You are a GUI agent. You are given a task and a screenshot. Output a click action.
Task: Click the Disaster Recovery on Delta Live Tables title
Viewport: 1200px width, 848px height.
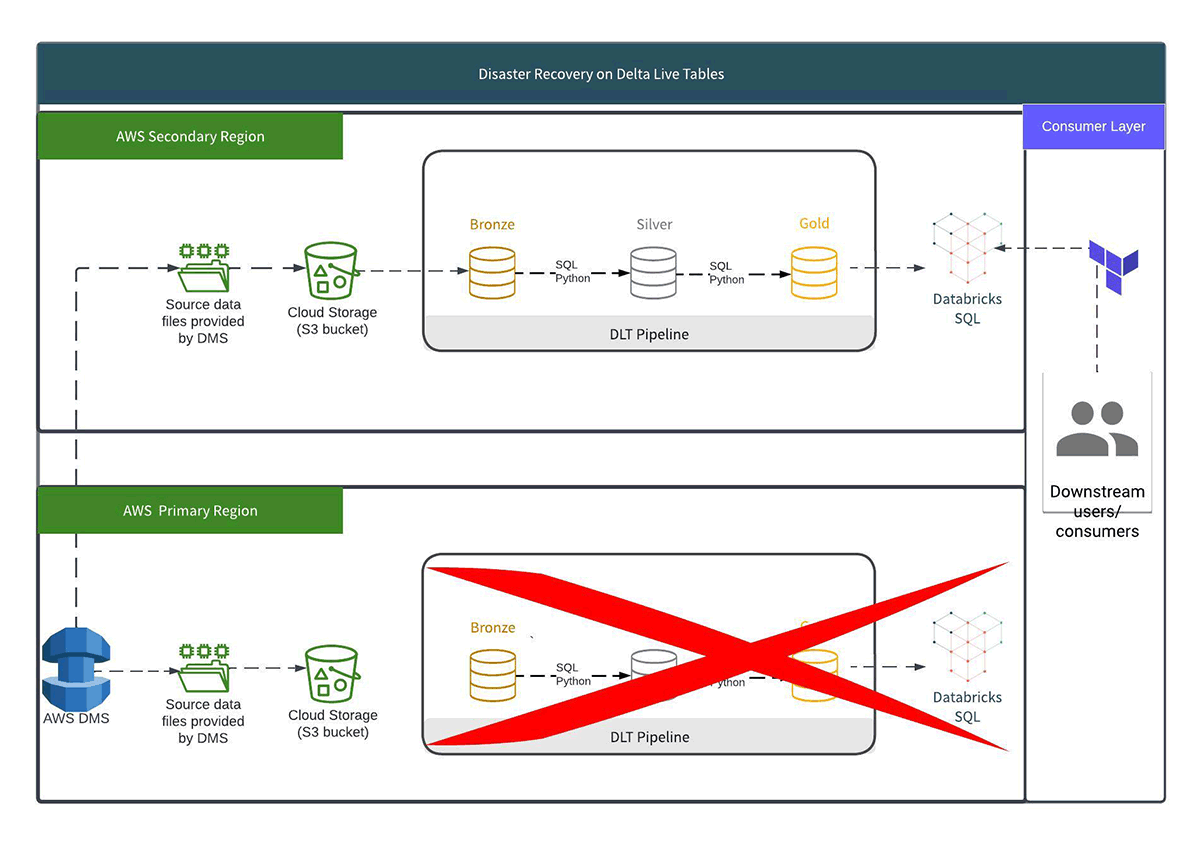coord(601,73)
